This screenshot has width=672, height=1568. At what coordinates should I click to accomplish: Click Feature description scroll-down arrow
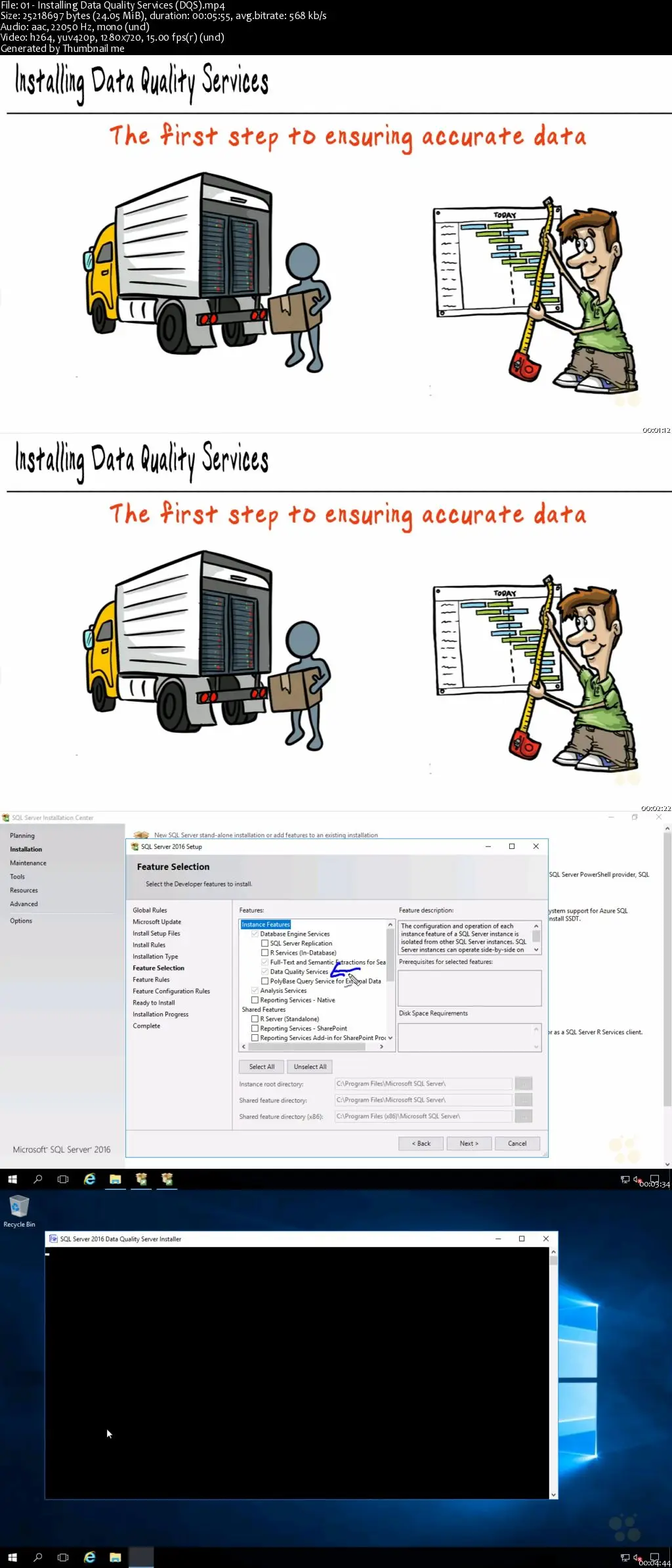[x=536, y=949]
